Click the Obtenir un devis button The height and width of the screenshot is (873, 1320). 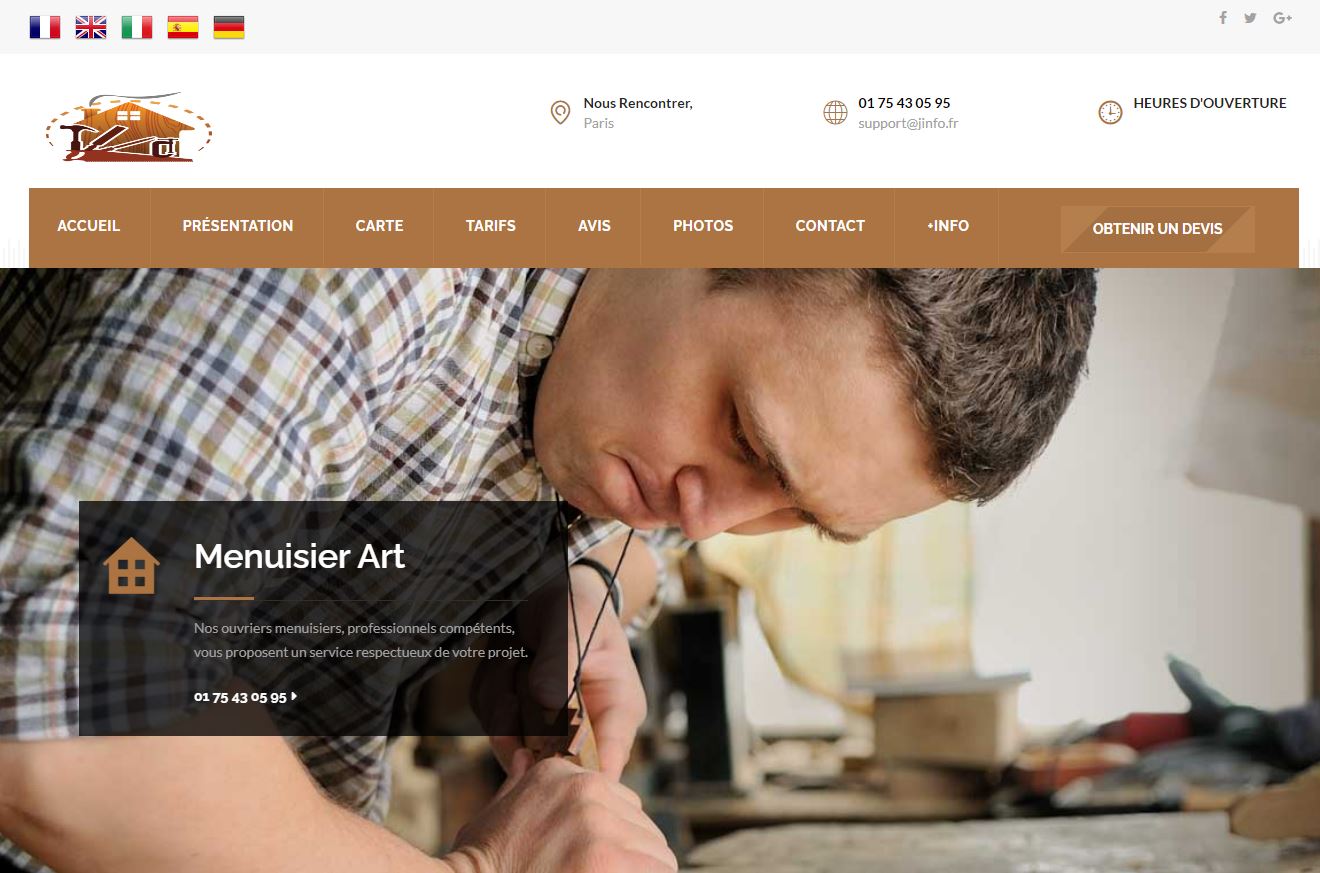tap(1158, 229)
